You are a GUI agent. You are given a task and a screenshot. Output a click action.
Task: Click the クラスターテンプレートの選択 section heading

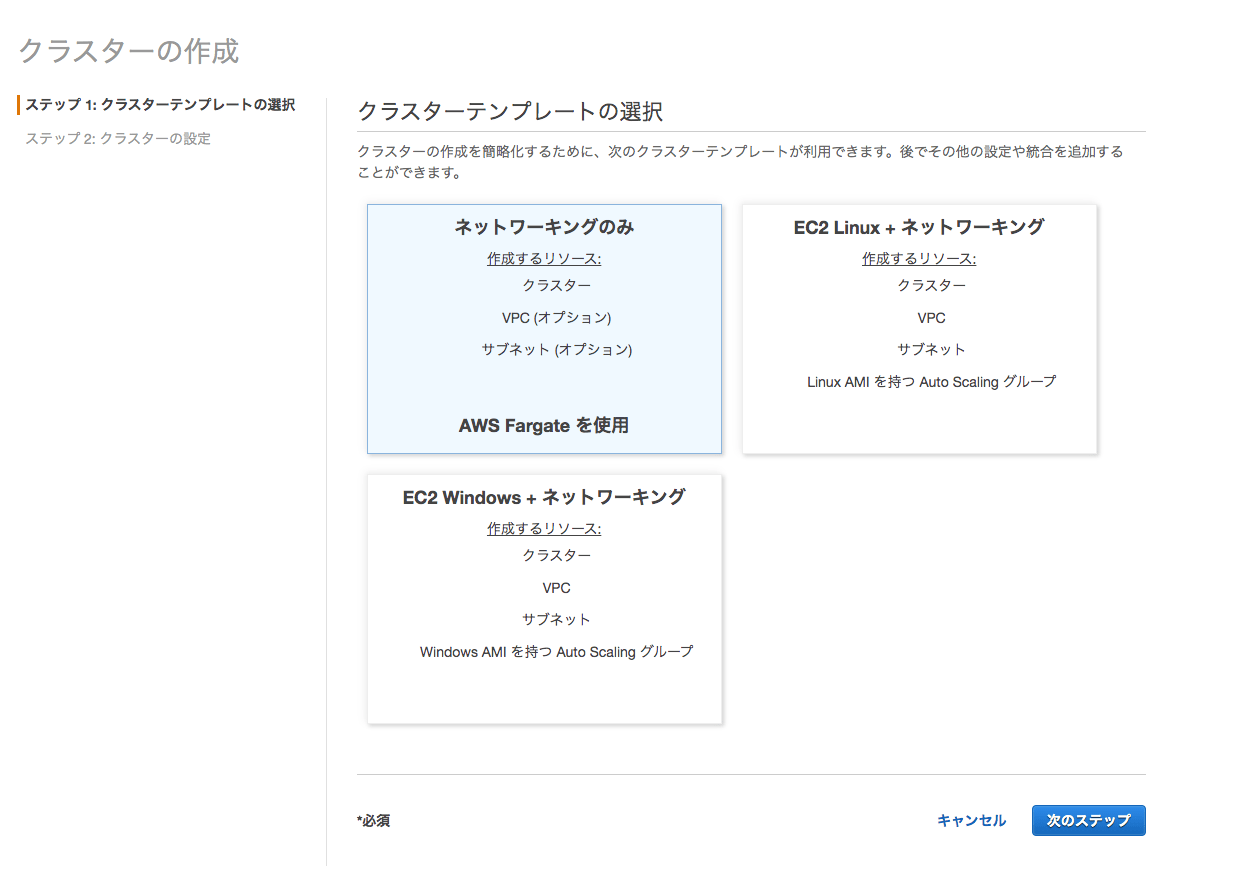tap(510, 111)
